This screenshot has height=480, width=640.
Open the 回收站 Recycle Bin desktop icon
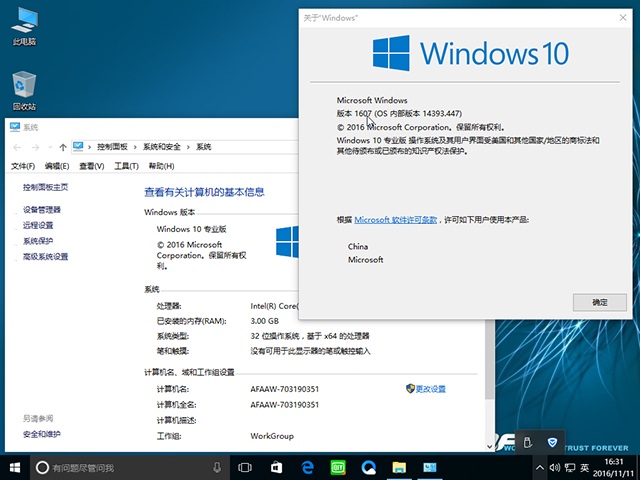pyautogui.click(x=24, y=88)
